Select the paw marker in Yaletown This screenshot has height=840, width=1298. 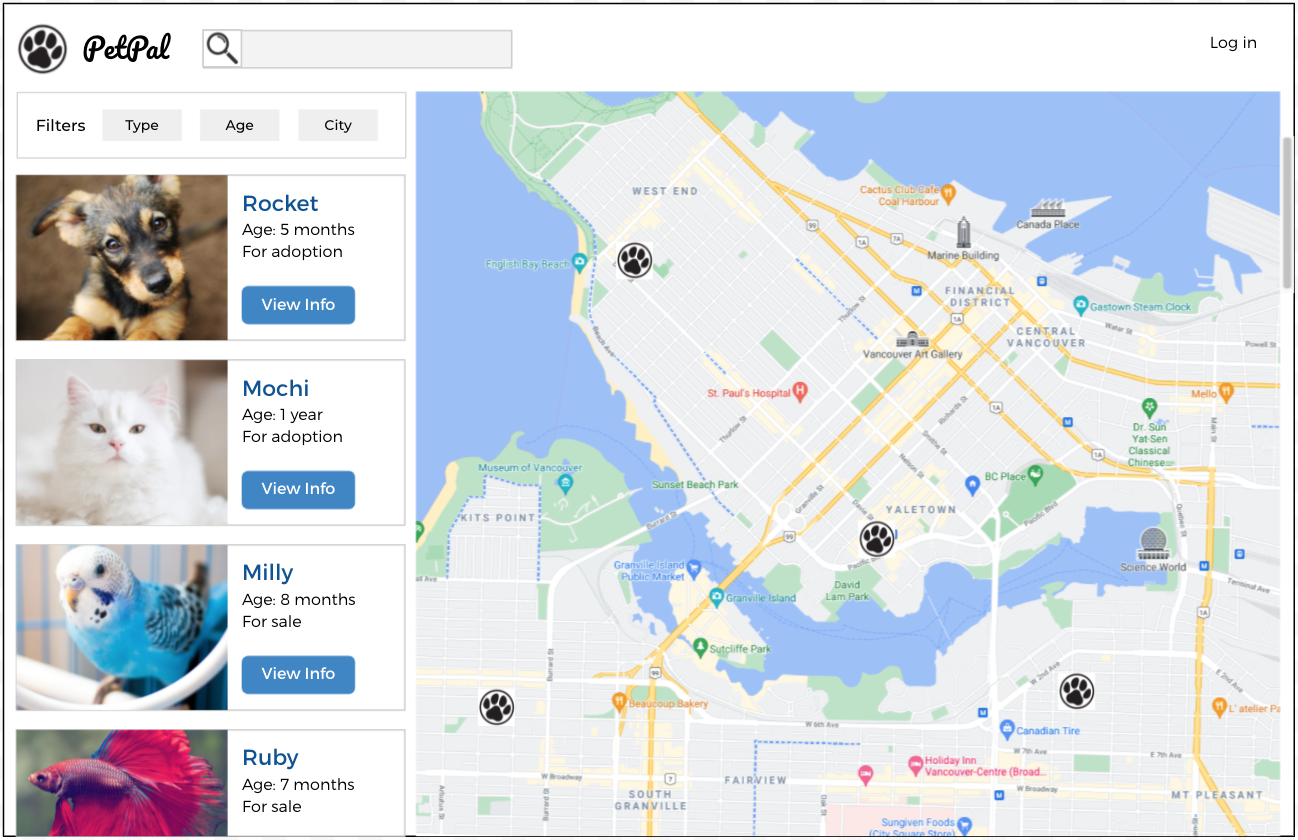click(877, 539)
